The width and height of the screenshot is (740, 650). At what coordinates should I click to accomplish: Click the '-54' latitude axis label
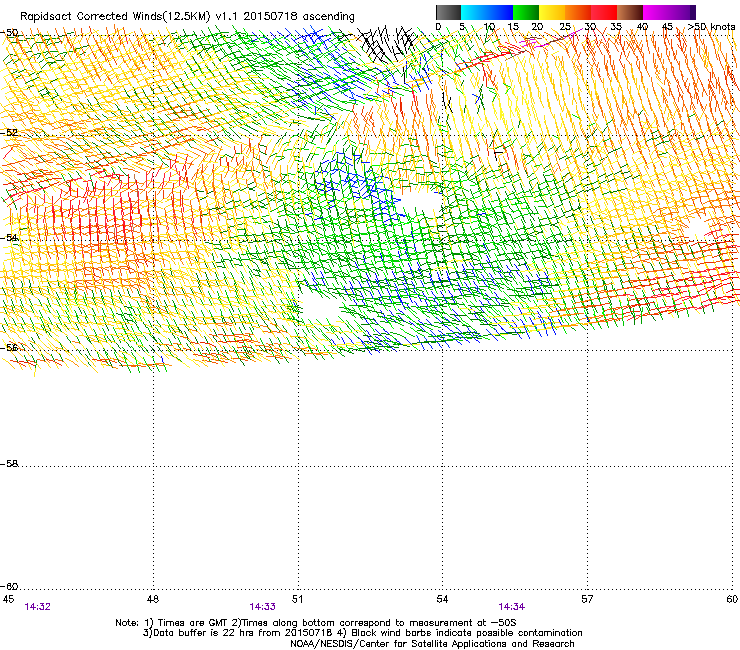(9, 237)
